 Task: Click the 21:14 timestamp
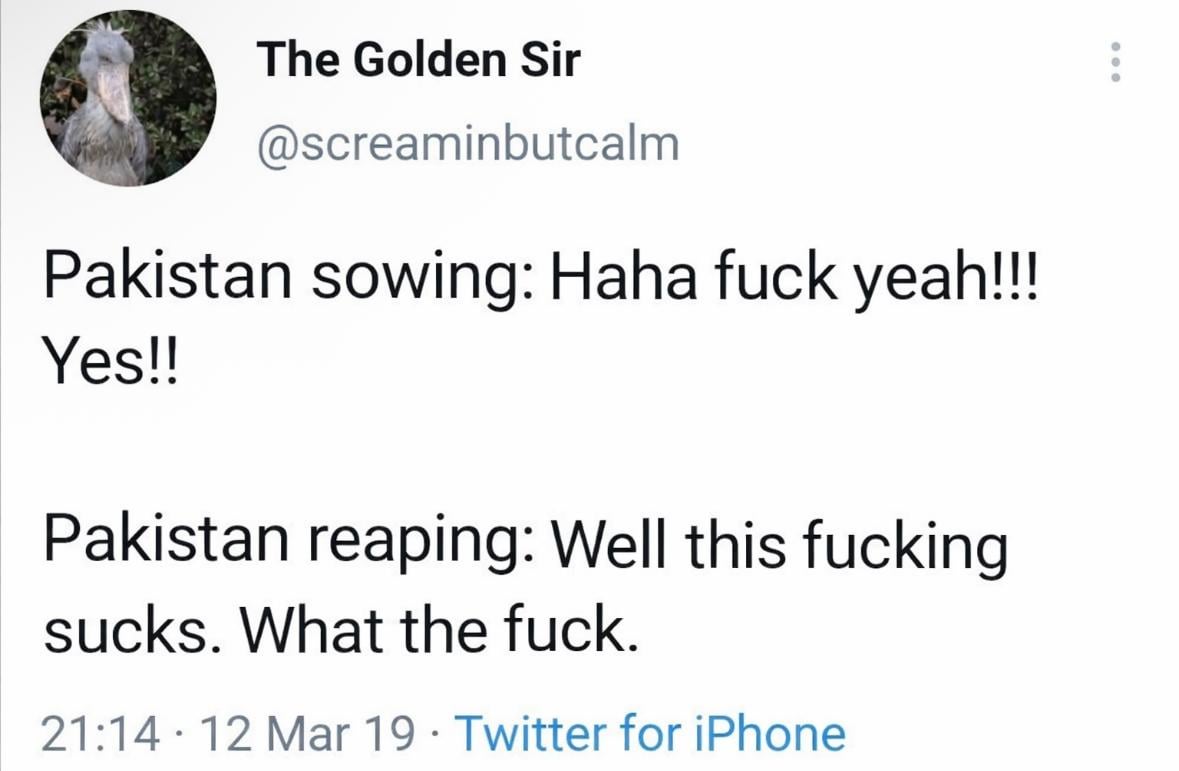click(100, 733)
